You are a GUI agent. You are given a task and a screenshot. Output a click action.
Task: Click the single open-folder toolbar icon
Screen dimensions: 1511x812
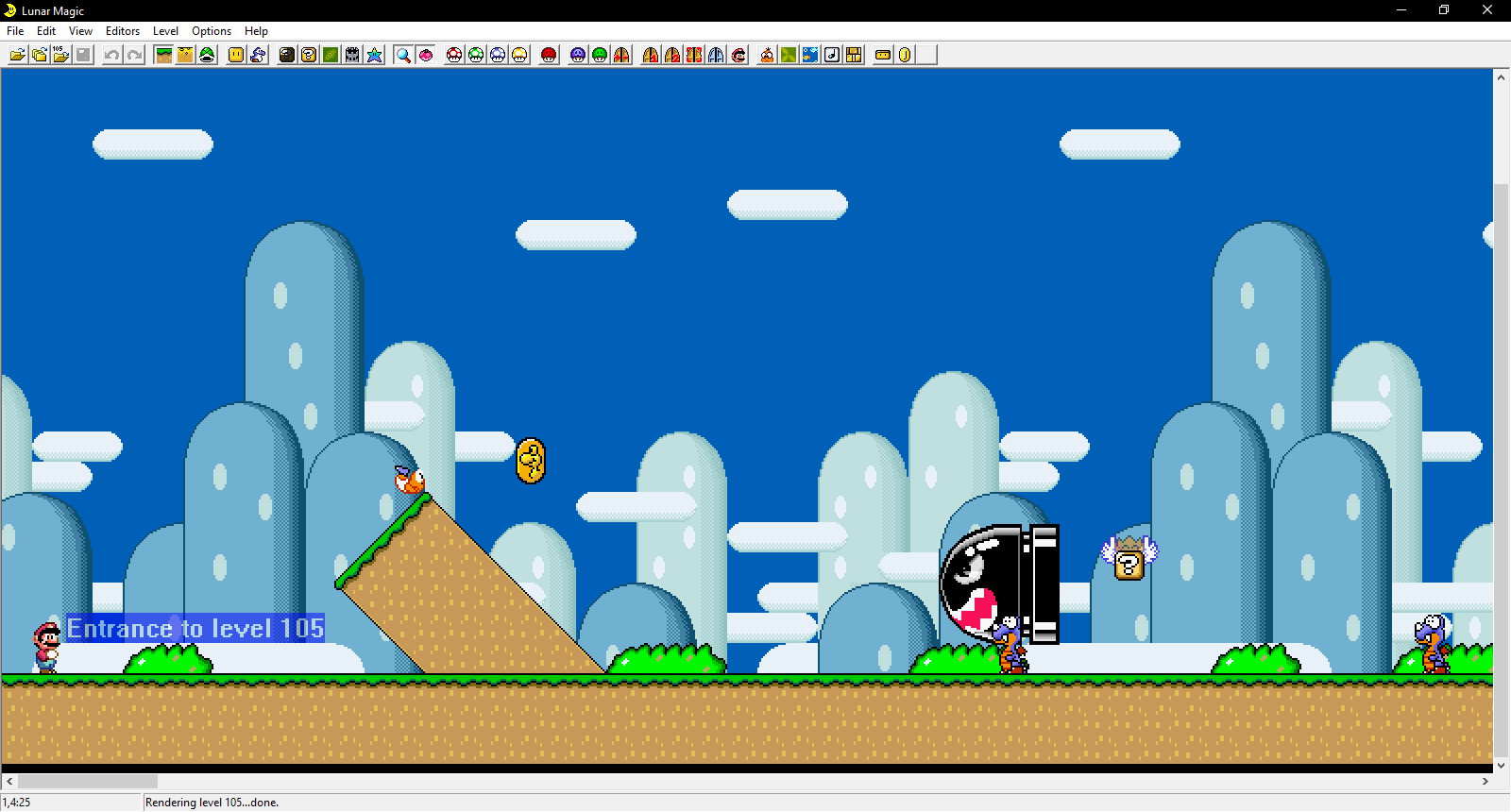tap(18, 55)
